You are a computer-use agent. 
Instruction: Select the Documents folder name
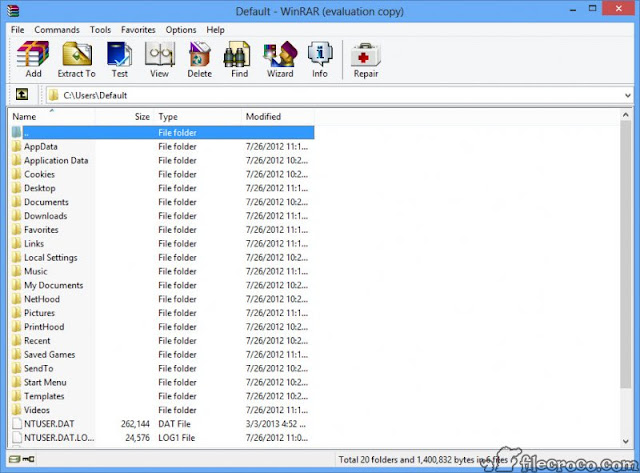tap(46, 202)
